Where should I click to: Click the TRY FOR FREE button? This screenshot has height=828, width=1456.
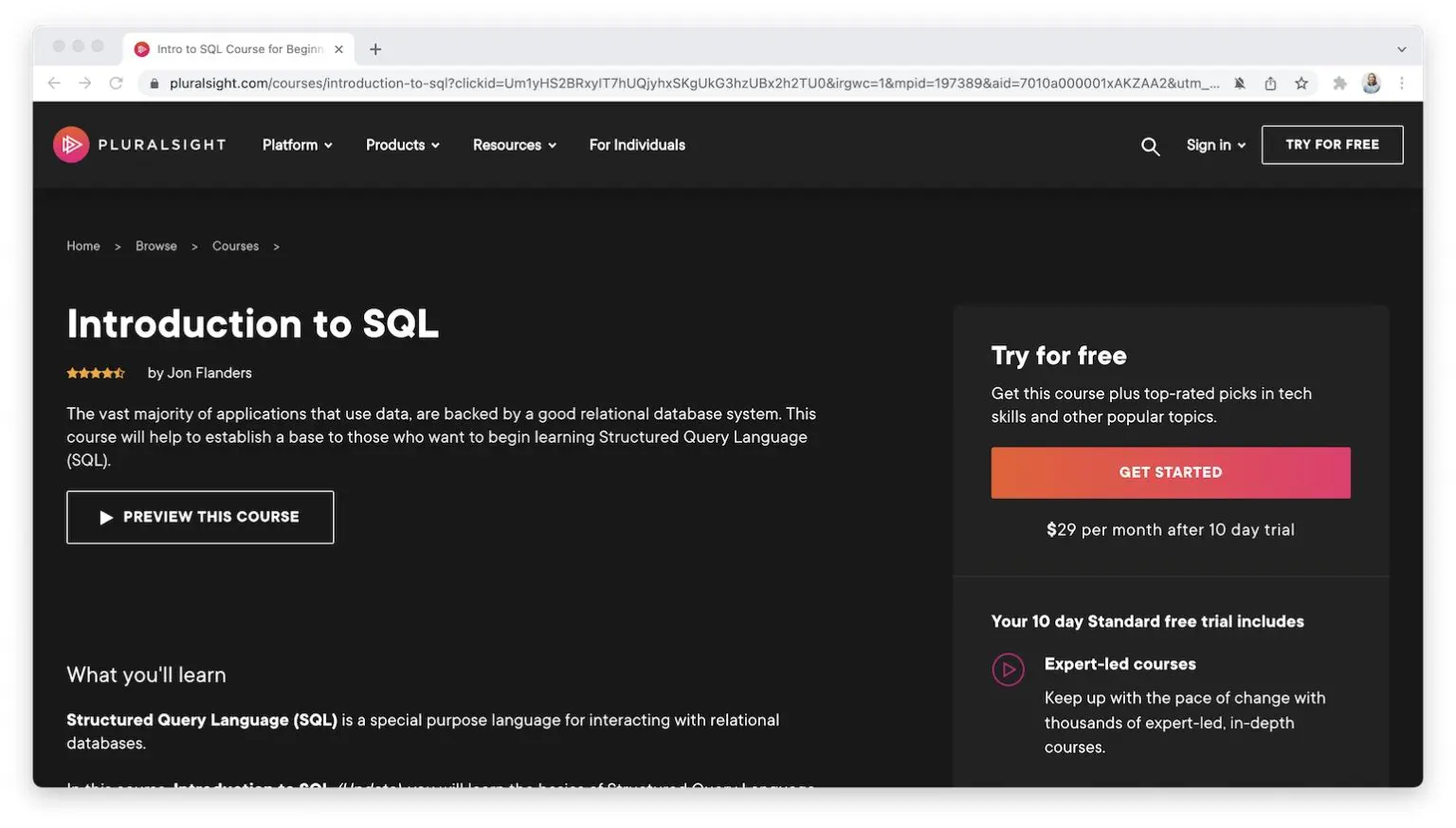point(1331,144)
